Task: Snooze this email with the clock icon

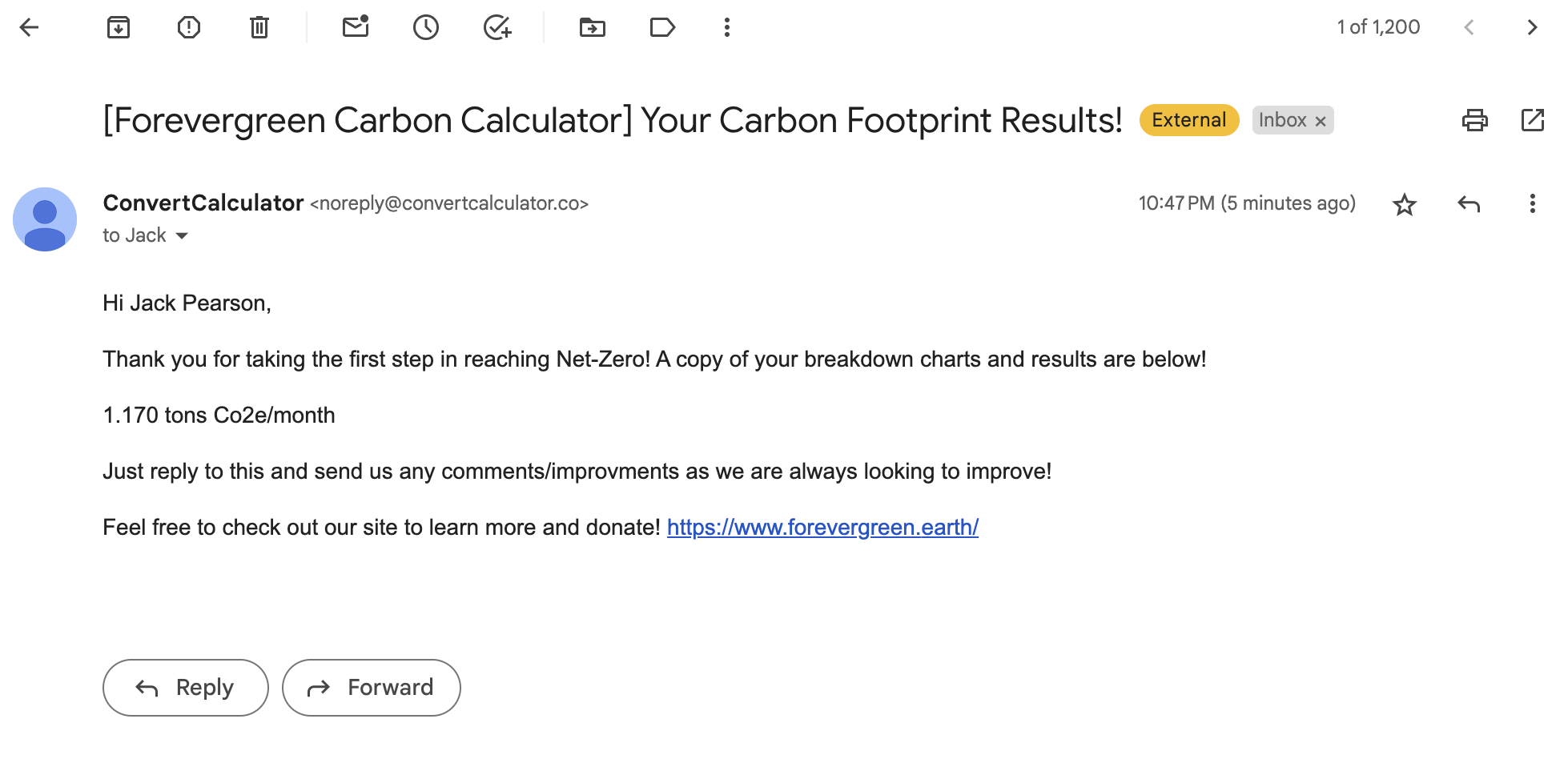Action: point(426,28)
